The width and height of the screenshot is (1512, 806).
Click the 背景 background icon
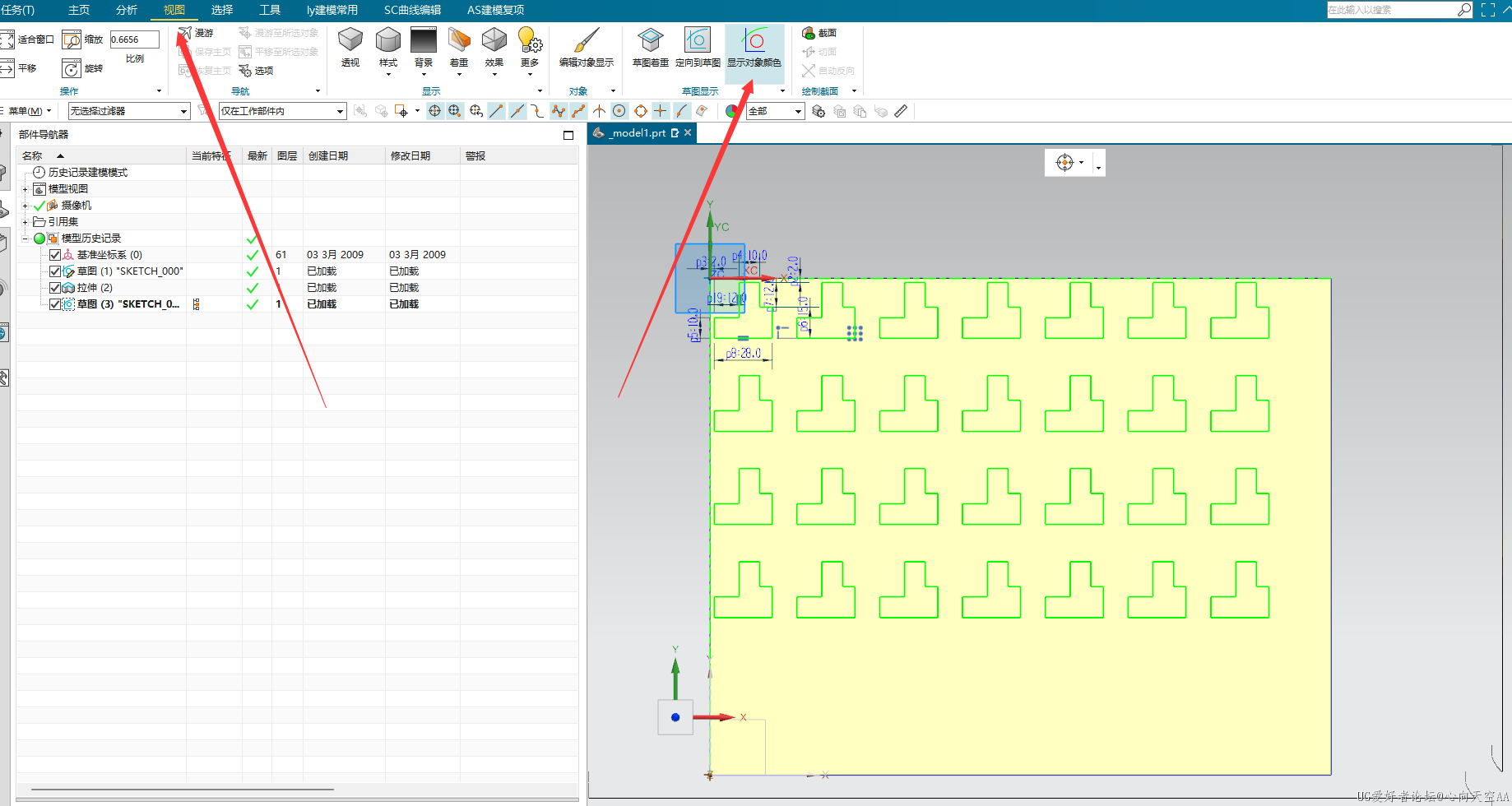[x=424, y=39]
